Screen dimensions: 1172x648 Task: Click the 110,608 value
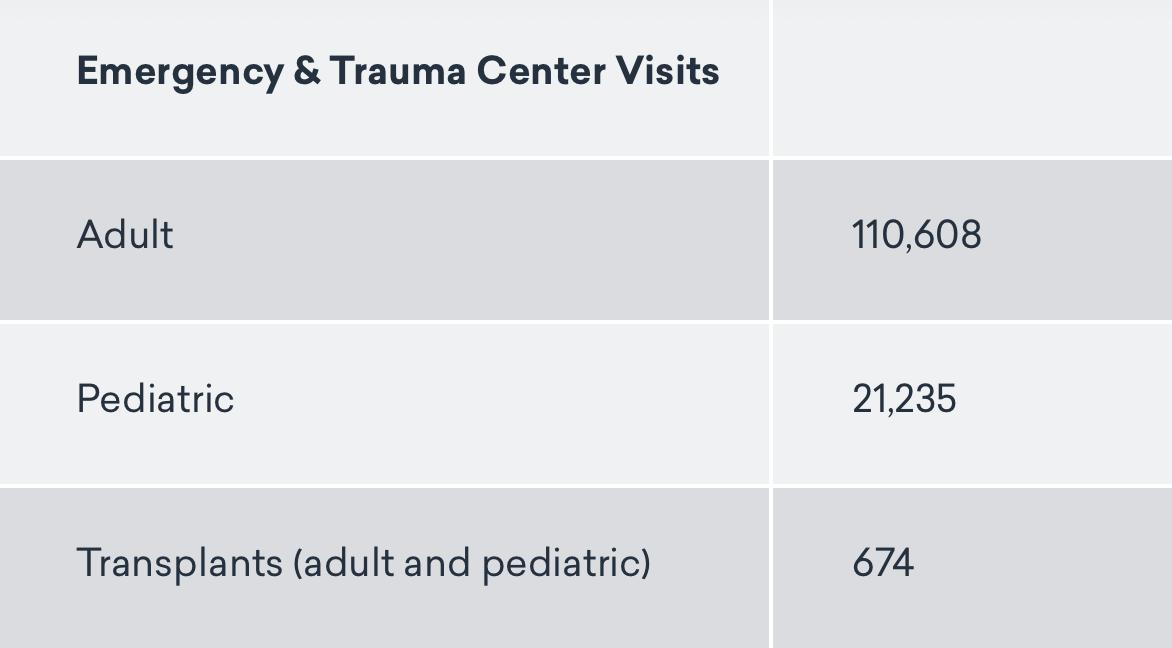coord(916,235)
